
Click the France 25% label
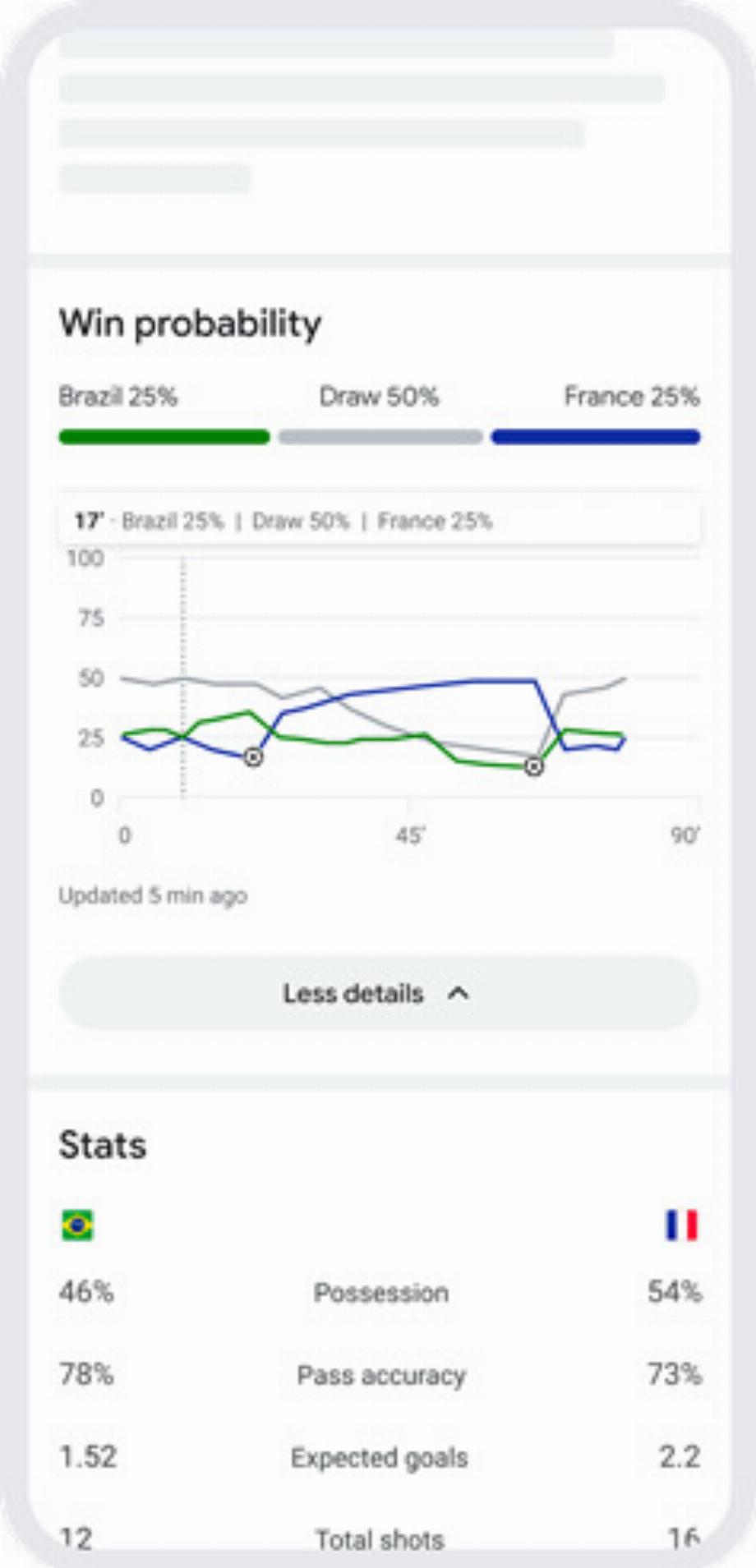(631, 397)
